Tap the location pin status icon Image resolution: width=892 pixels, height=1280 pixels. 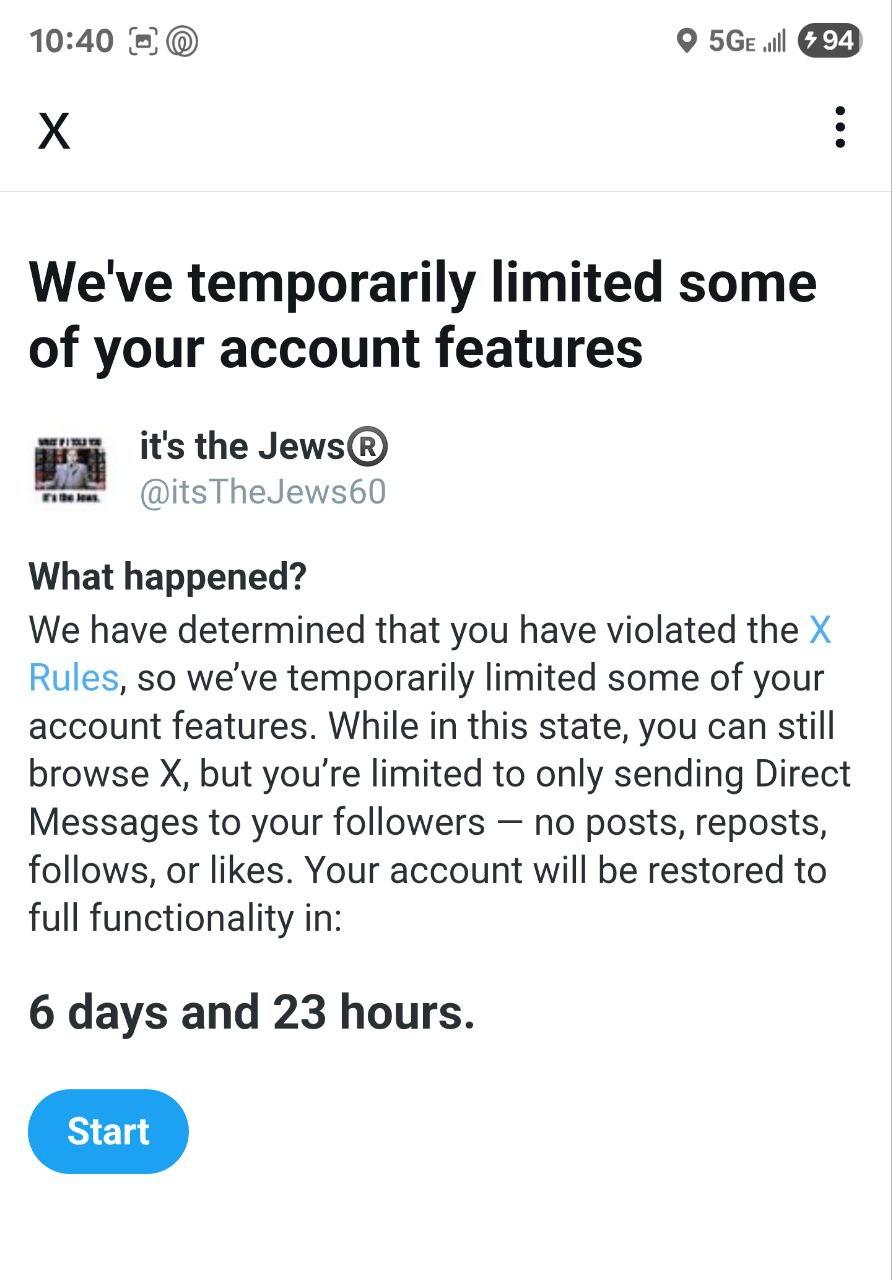click(x=686, y=41)
